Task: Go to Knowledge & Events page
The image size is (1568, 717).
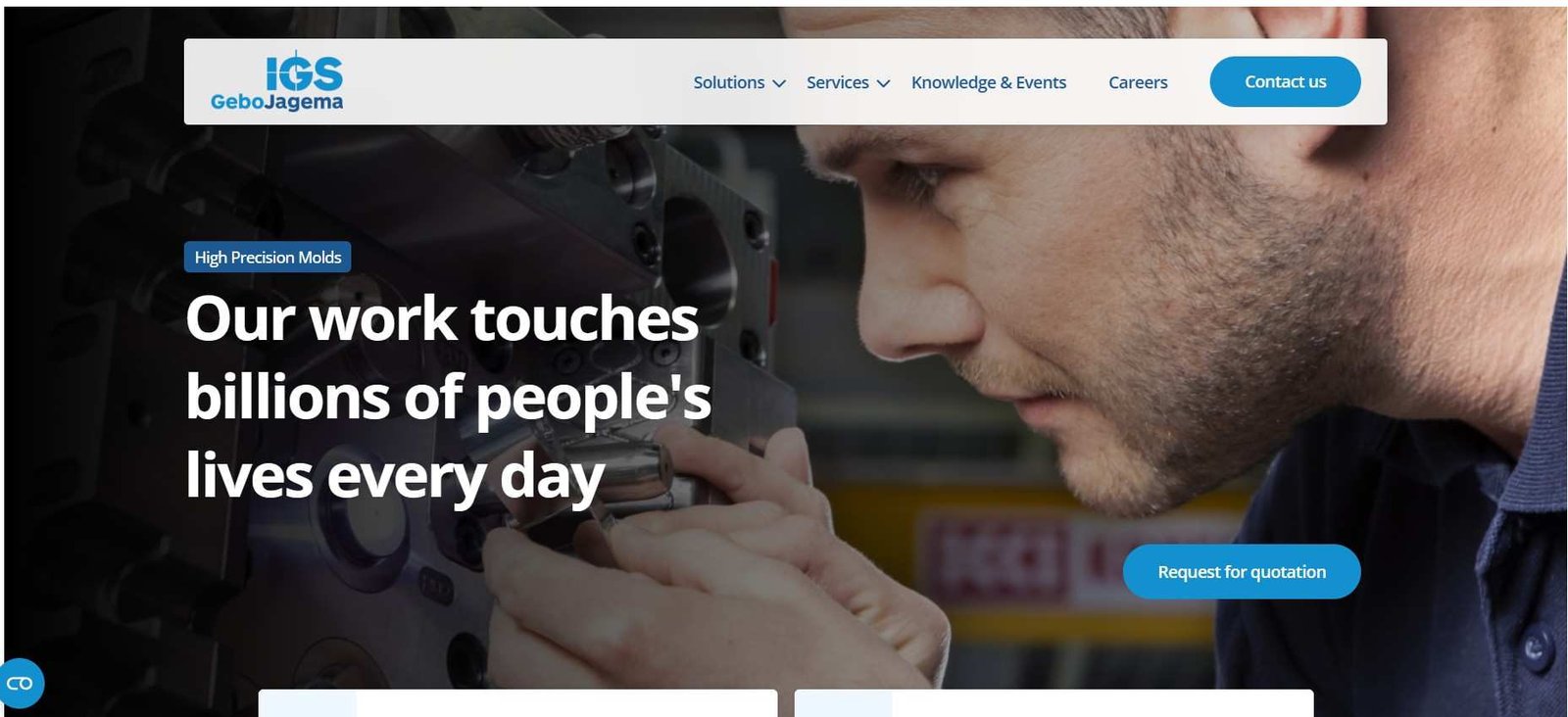Action: 989,82
